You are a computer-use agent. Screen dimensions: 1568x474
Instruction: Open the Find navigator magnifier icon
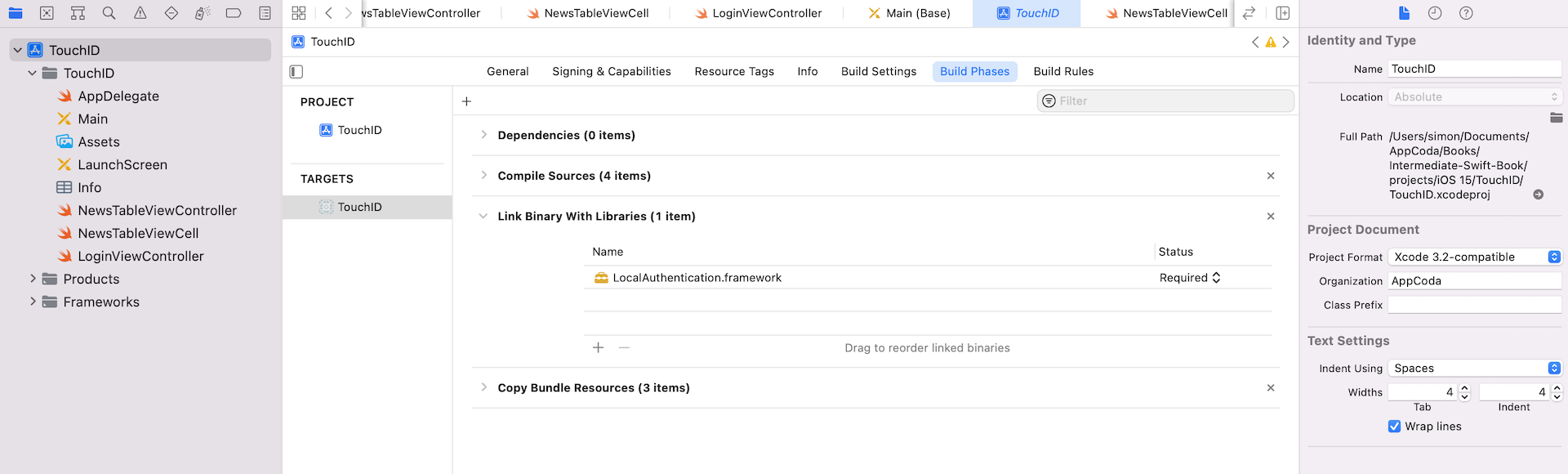[x=109, y=13]
